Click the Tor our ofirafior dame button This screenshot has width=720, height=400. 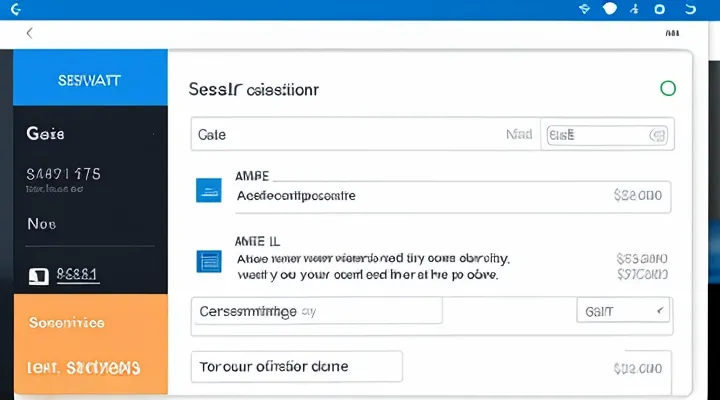(x=296, y=367)
